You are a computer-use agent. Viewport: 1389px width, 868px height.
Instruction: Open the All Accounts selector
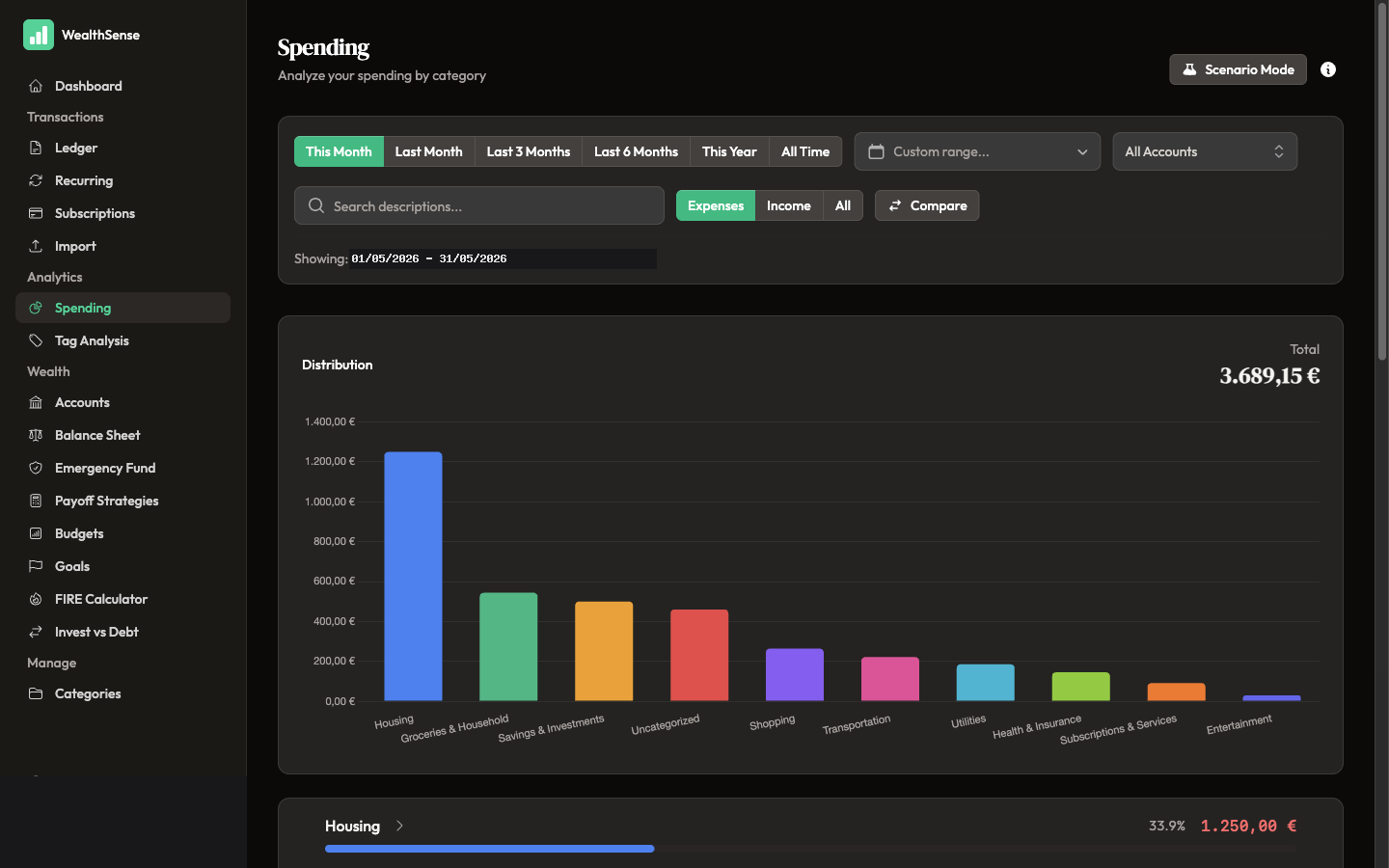click(1205, 151)
